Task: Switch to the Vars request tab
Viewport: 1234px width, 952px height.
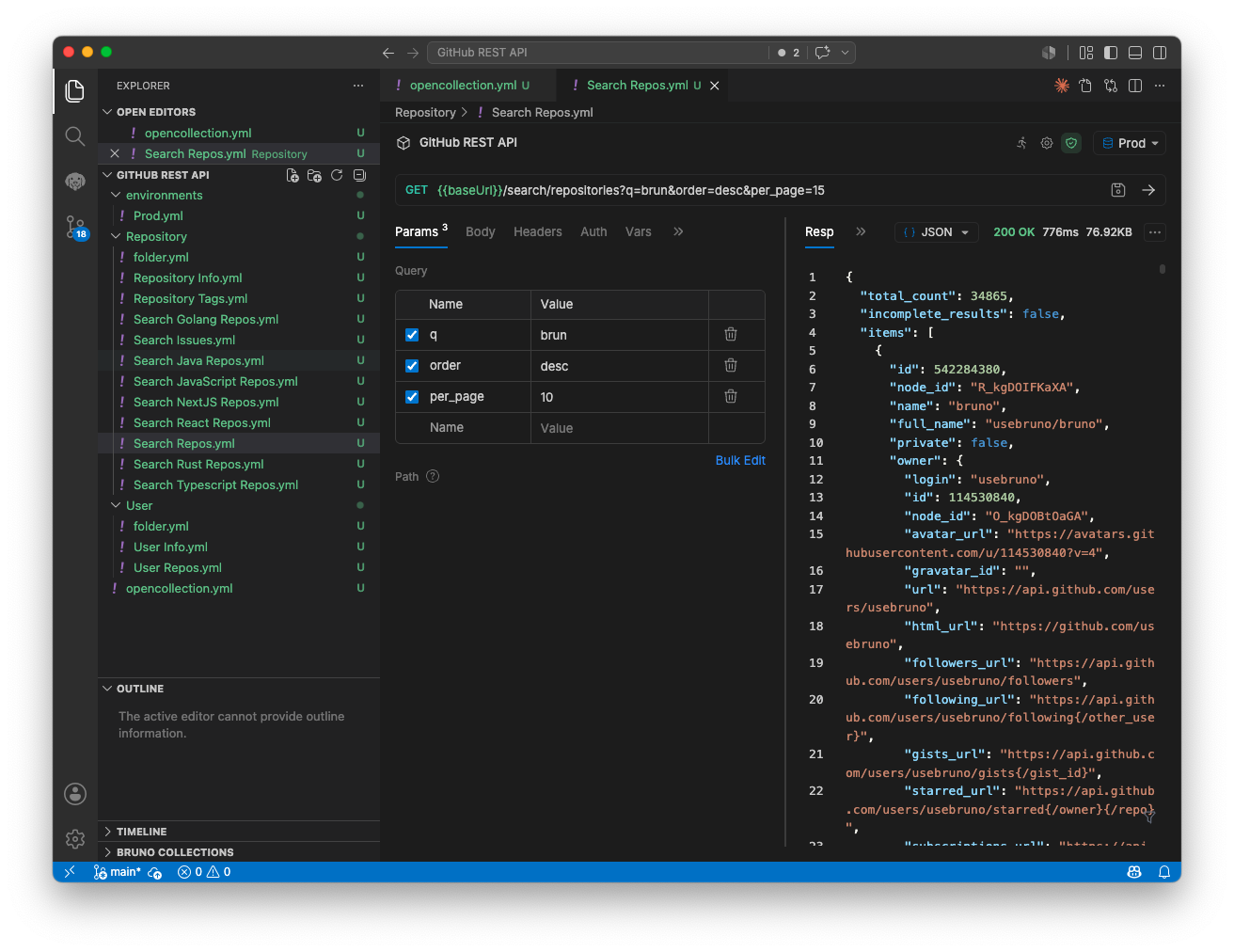Action: (x=639, y=232)
